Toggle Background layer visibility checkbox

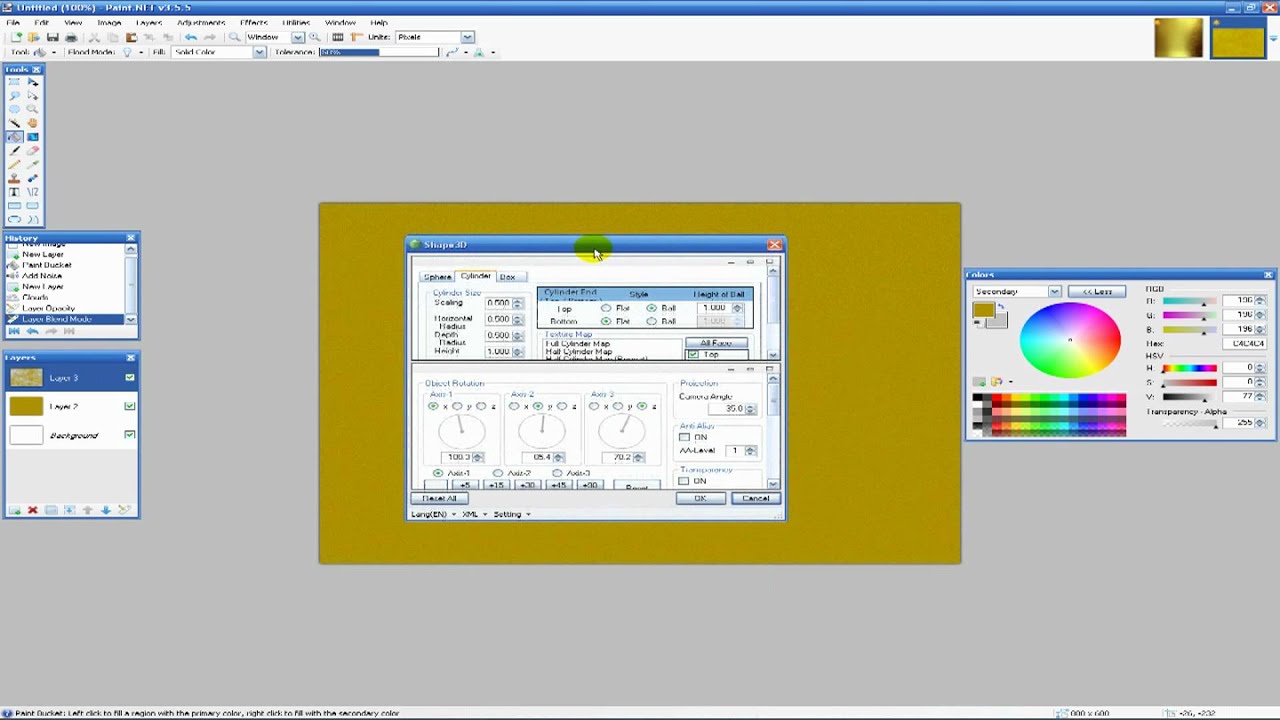click(129, 435)
